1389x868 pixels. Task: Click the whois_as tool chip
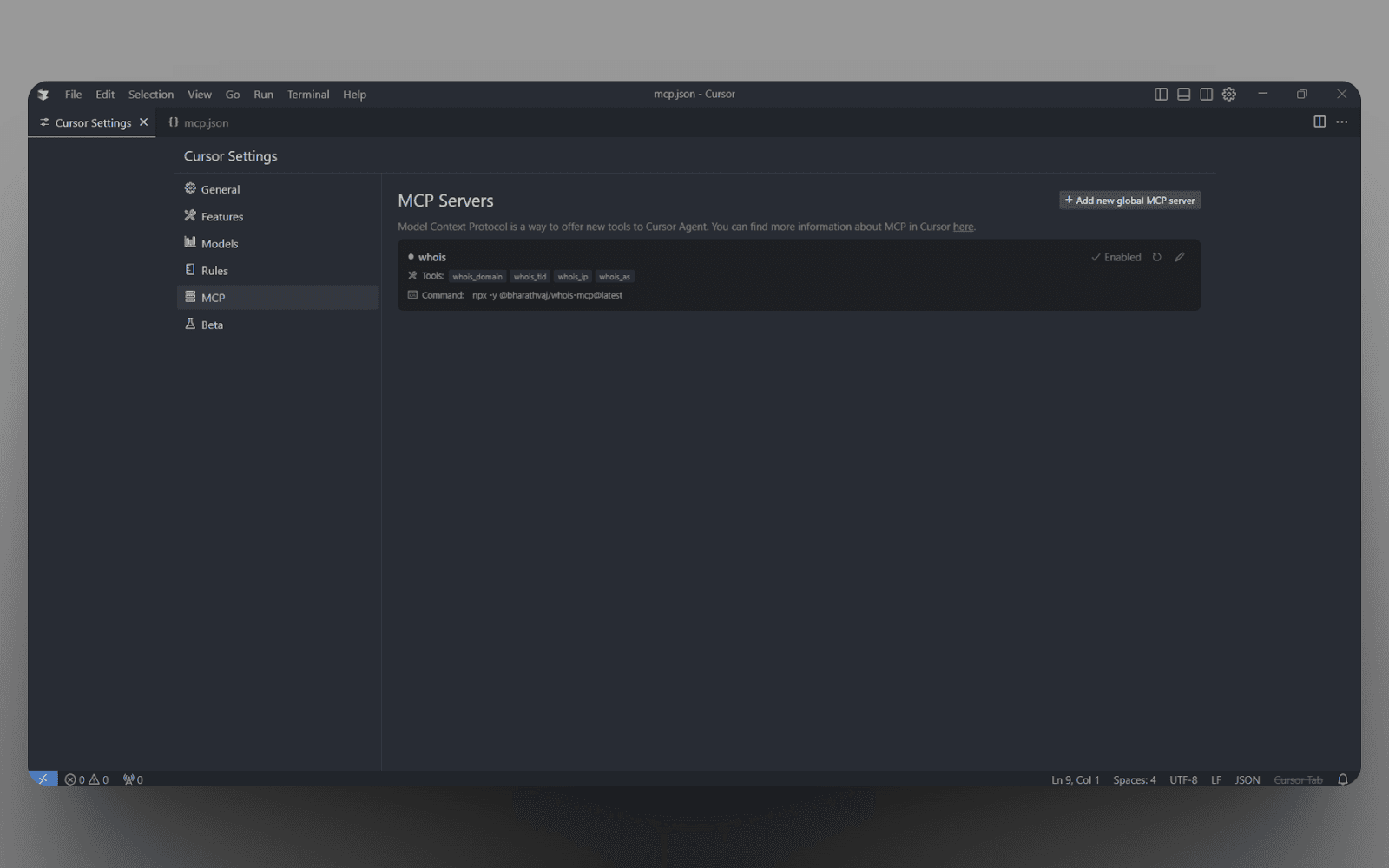coord(615,277)
